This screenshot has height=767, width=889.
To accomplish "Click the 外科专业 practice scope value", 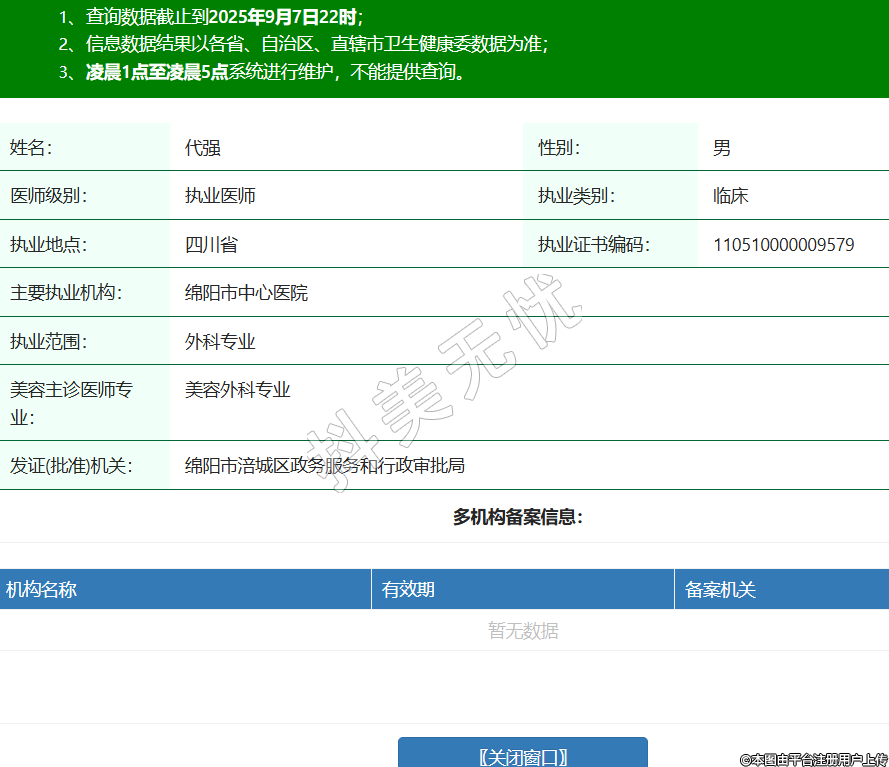I will tap(220, 342).
